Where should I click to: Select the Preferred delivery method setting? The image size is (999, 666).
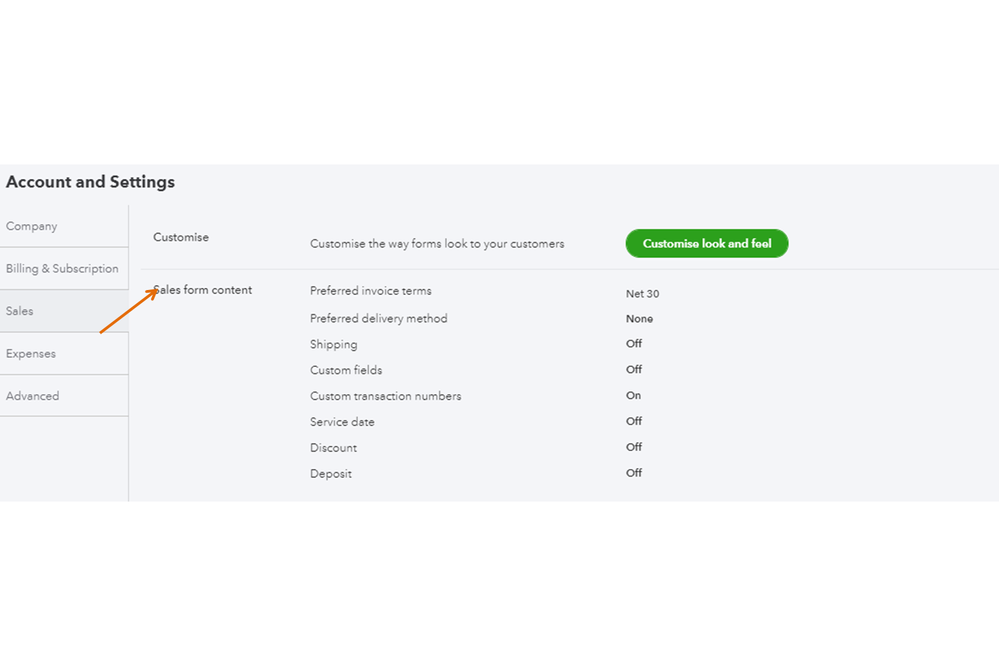[x=379, y=318]
